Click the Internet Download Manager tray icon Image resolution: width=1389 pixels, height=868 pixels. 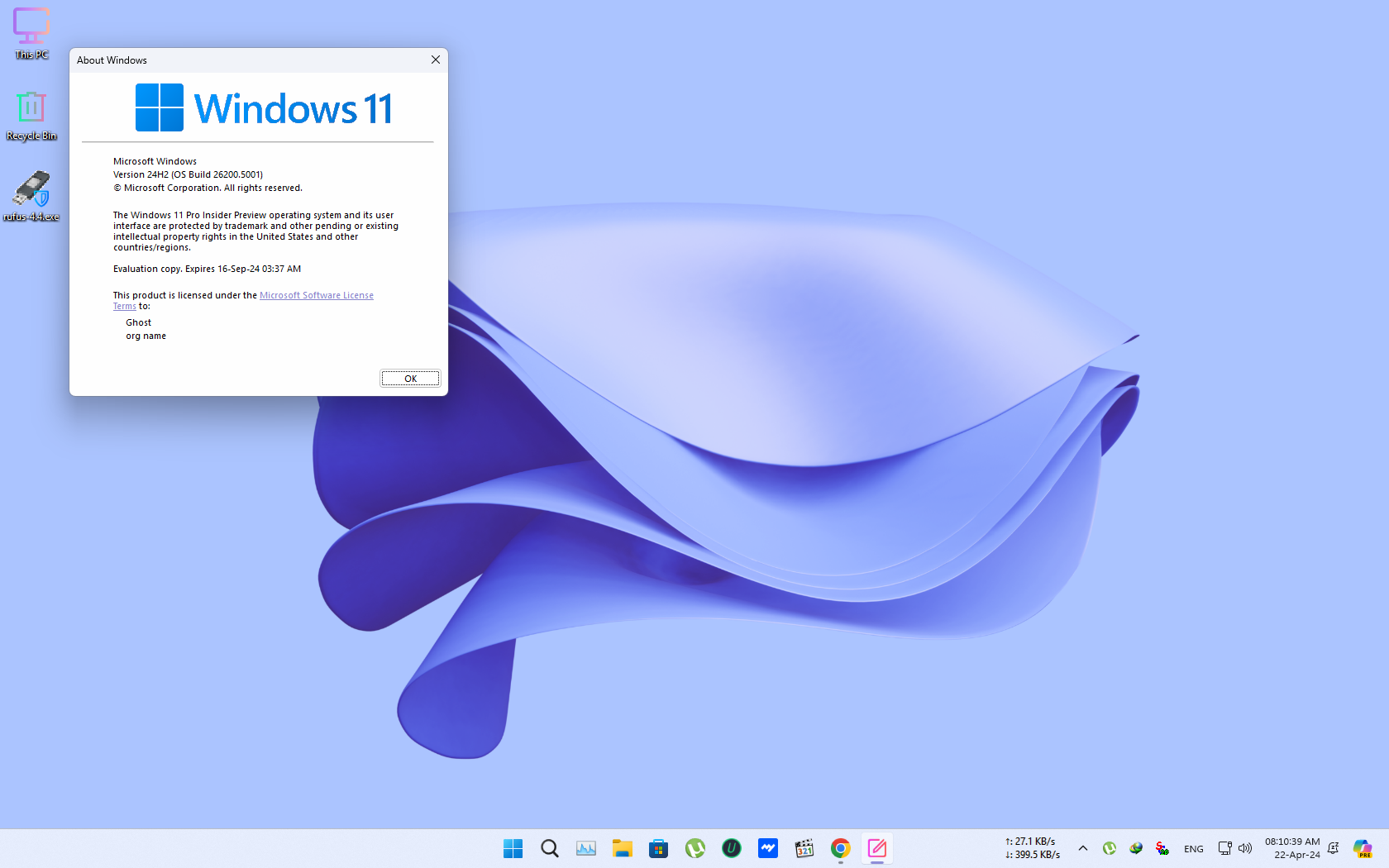(x=1136, y=848)
